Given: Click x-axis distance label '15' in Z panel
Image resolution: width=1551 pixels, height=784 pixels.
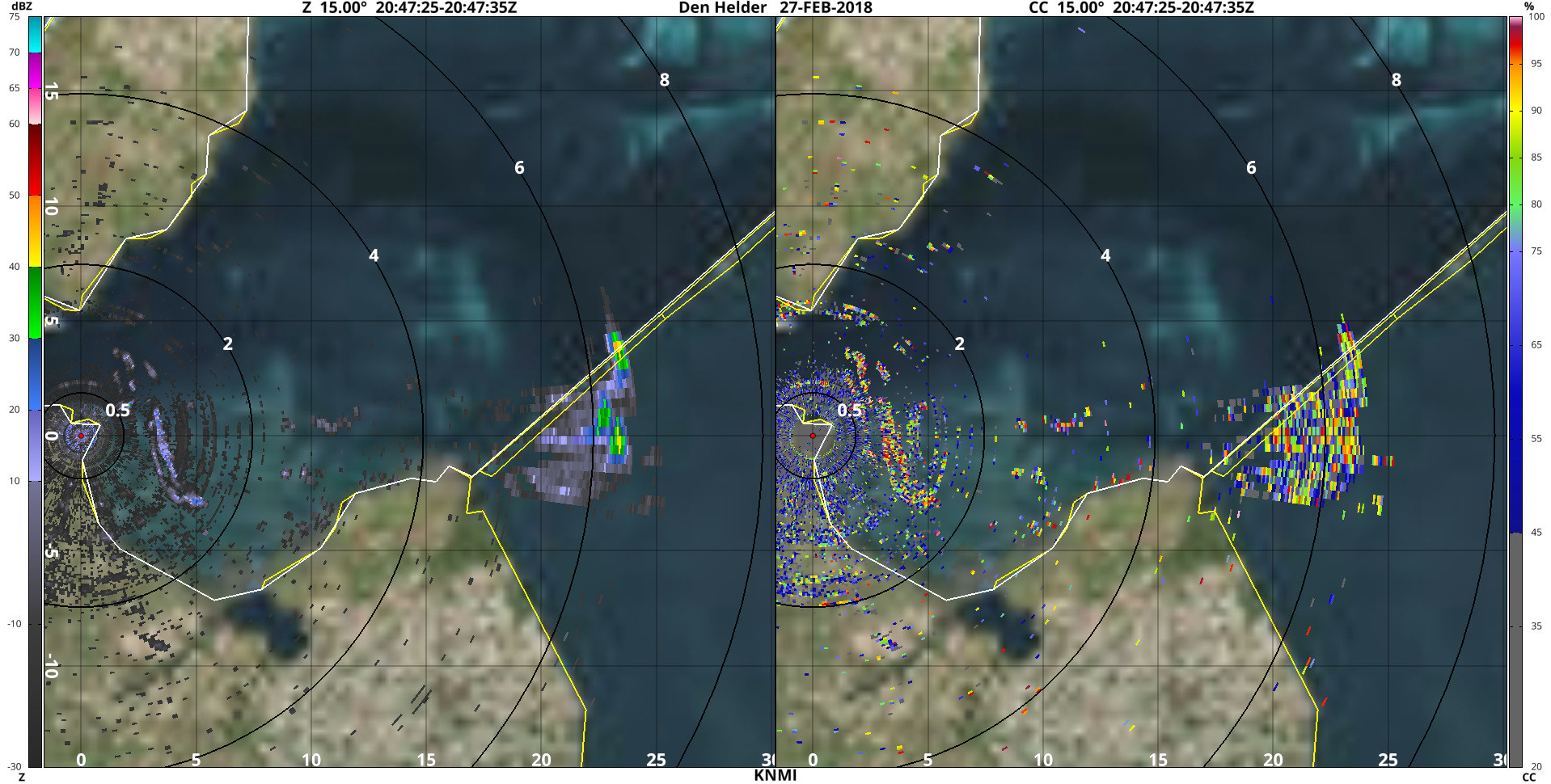Looking at the screenshot, I should coord(426,760).
